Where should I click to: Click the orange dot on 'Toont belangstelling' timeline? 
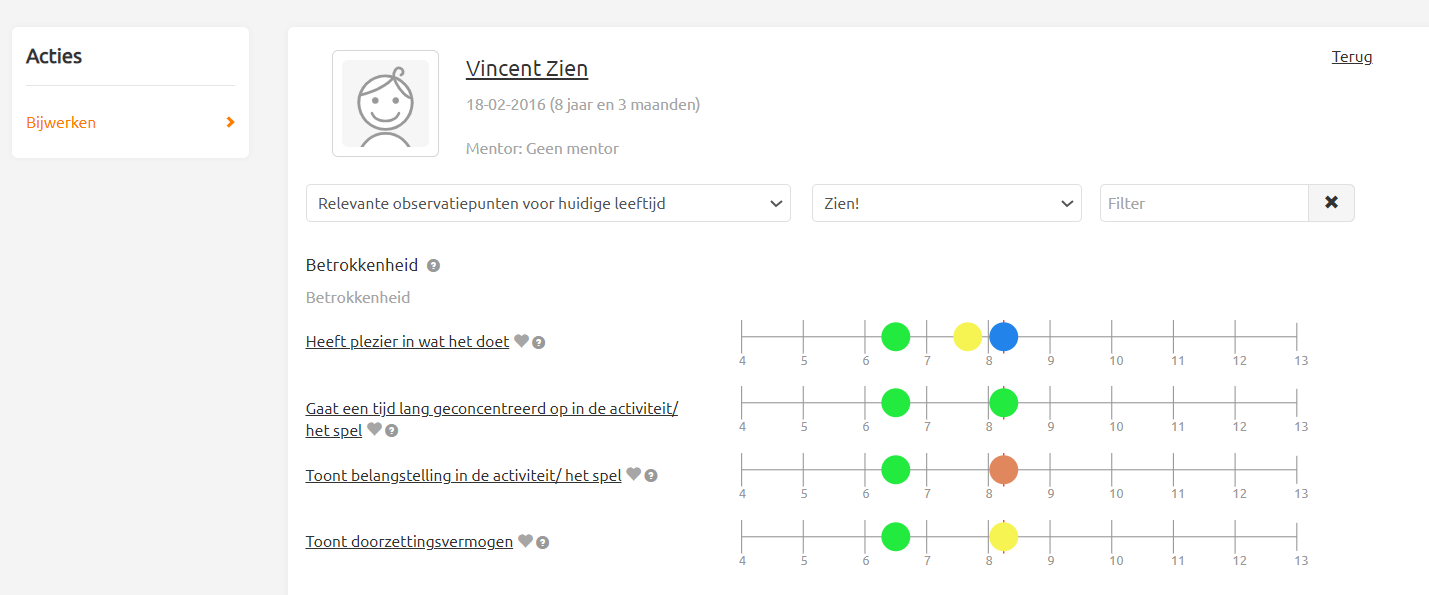[1003, 469]
